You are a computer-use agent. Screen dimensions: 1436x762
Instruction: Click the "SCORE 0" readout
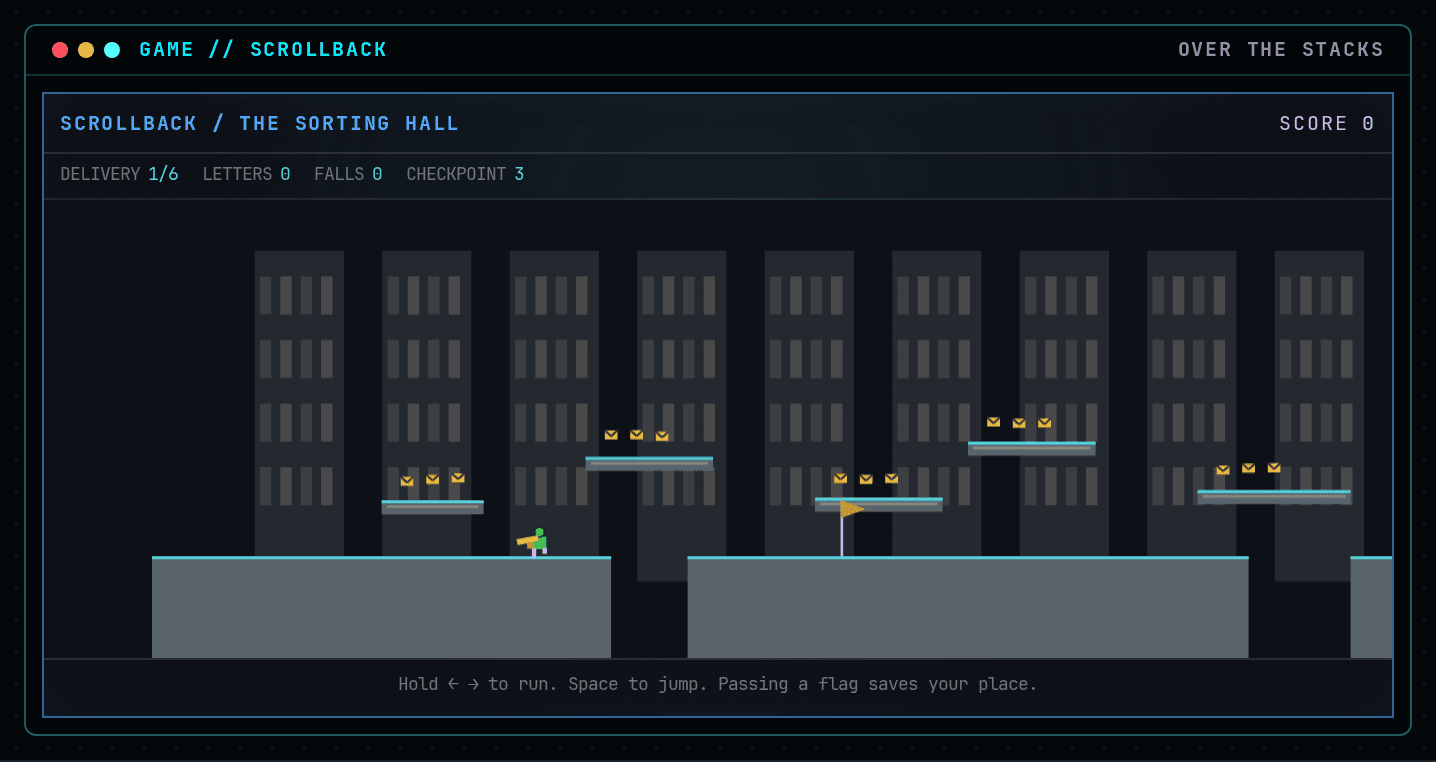tap(1327, 124)
